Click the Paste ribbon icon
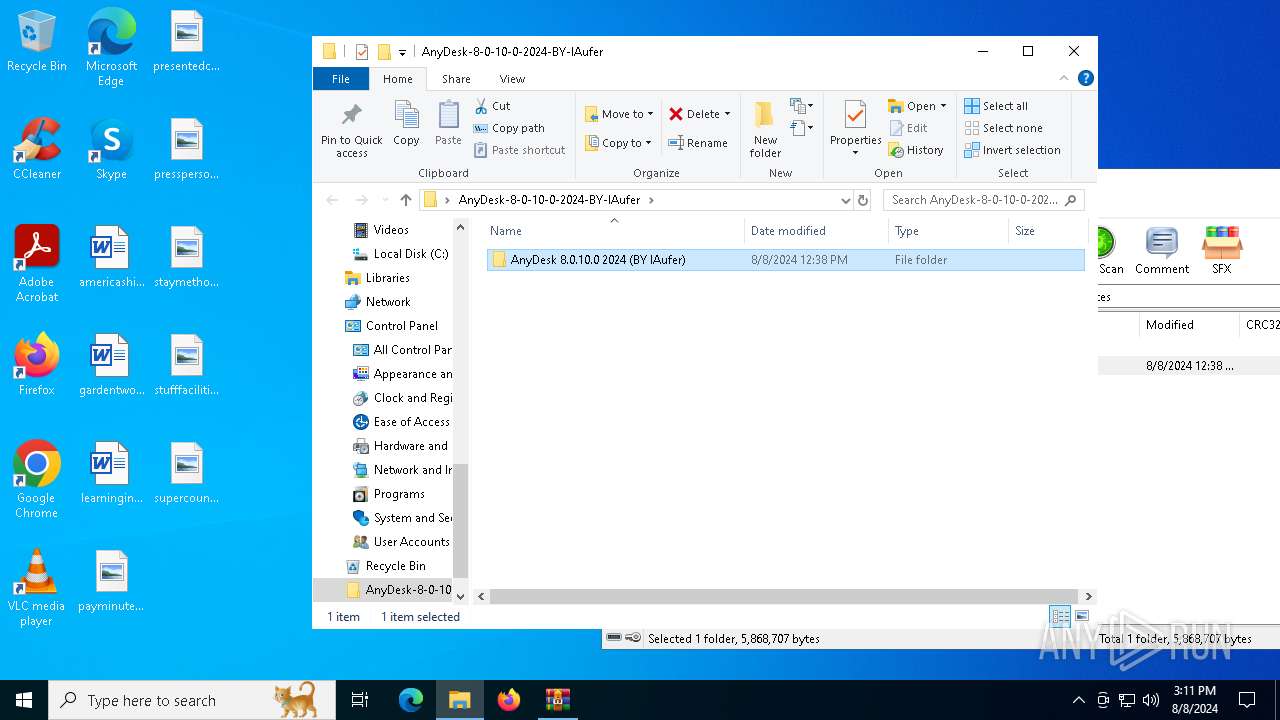 448,115
